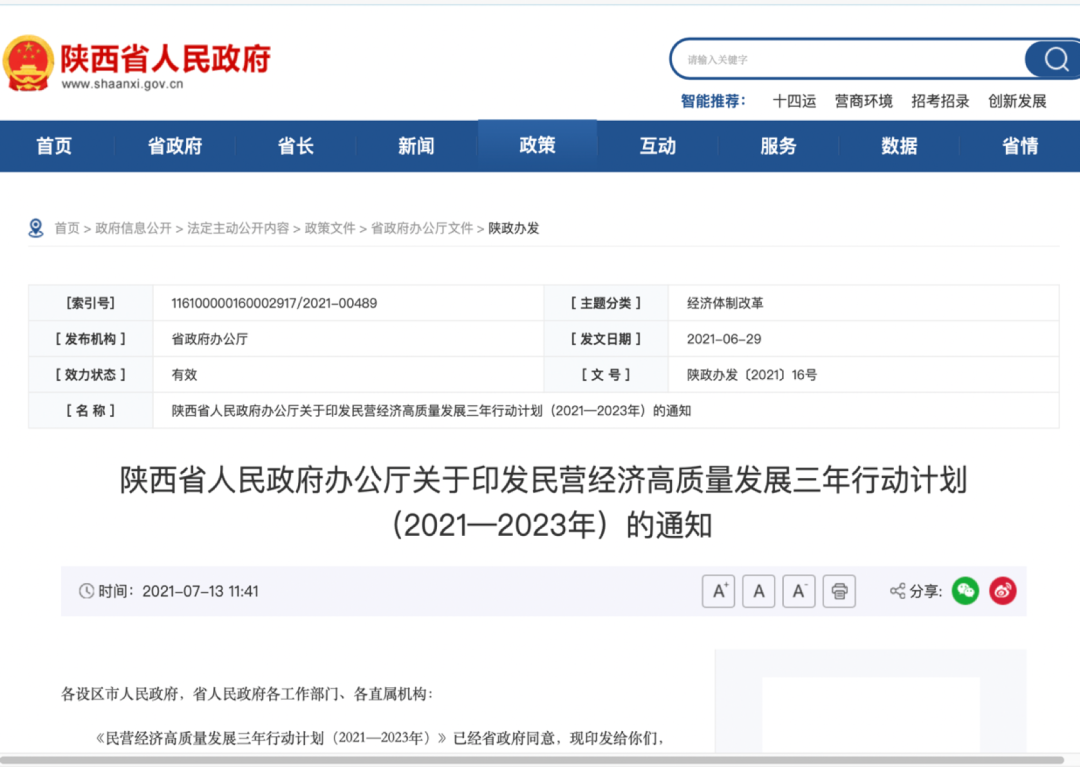Click the keyword search input field
This screenshot has height=767, width=1080.
850,60
